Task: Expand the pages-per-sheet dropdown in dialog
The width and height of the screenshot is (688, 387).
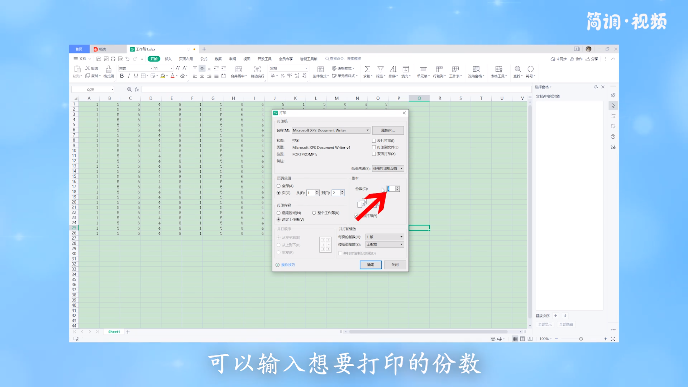Action: pos(384,236)
